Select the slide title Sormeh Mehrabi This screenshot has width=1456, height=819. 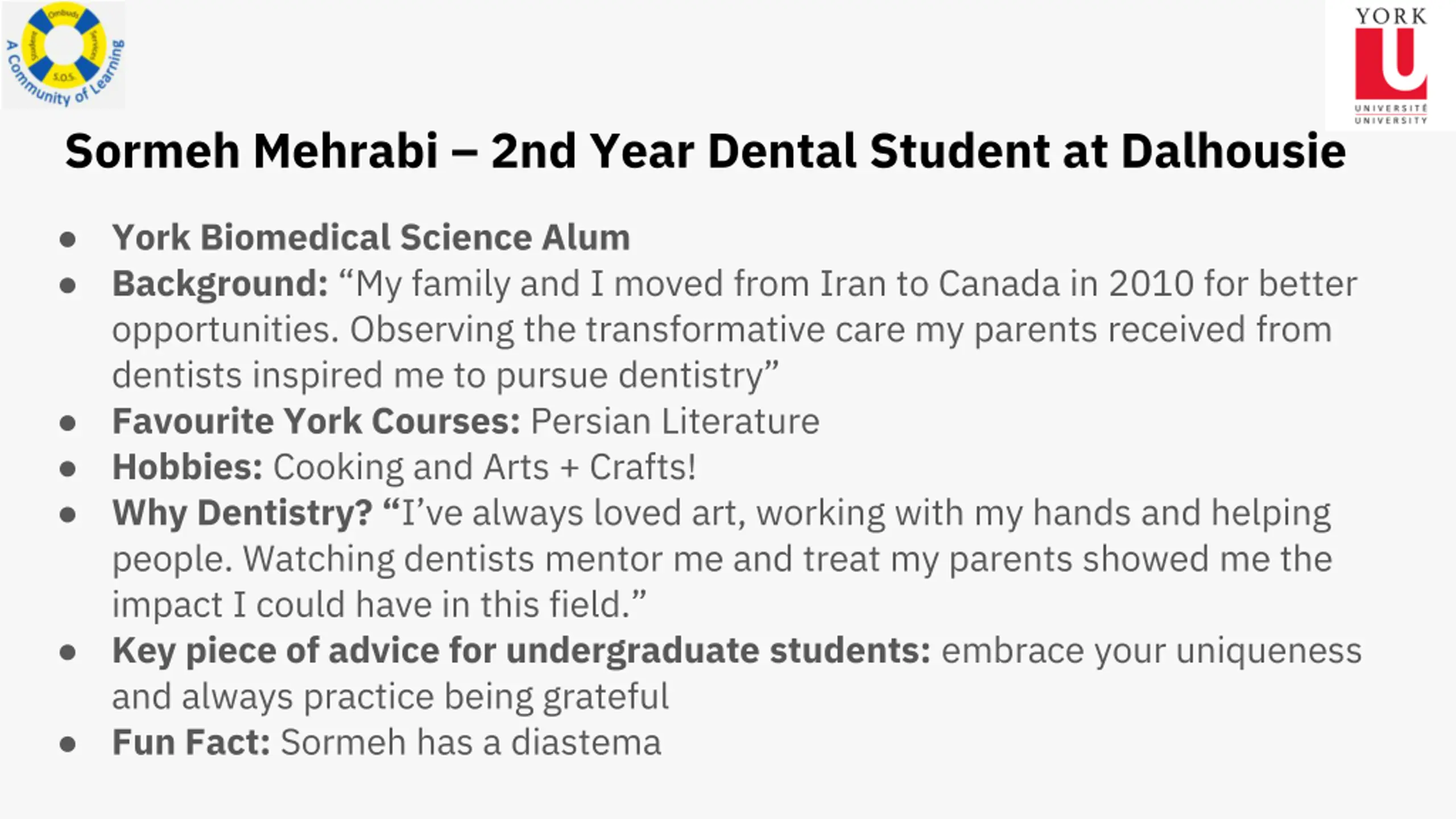point(251,151)
